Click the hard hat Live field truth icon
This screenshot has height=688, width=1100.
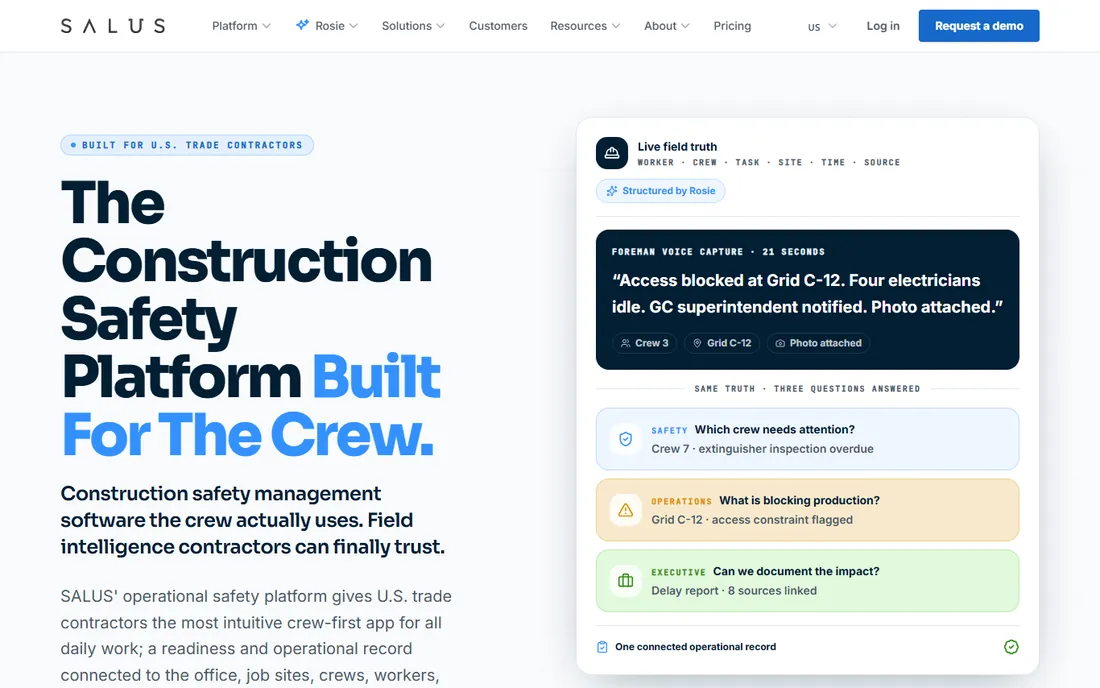pos(612,153)
